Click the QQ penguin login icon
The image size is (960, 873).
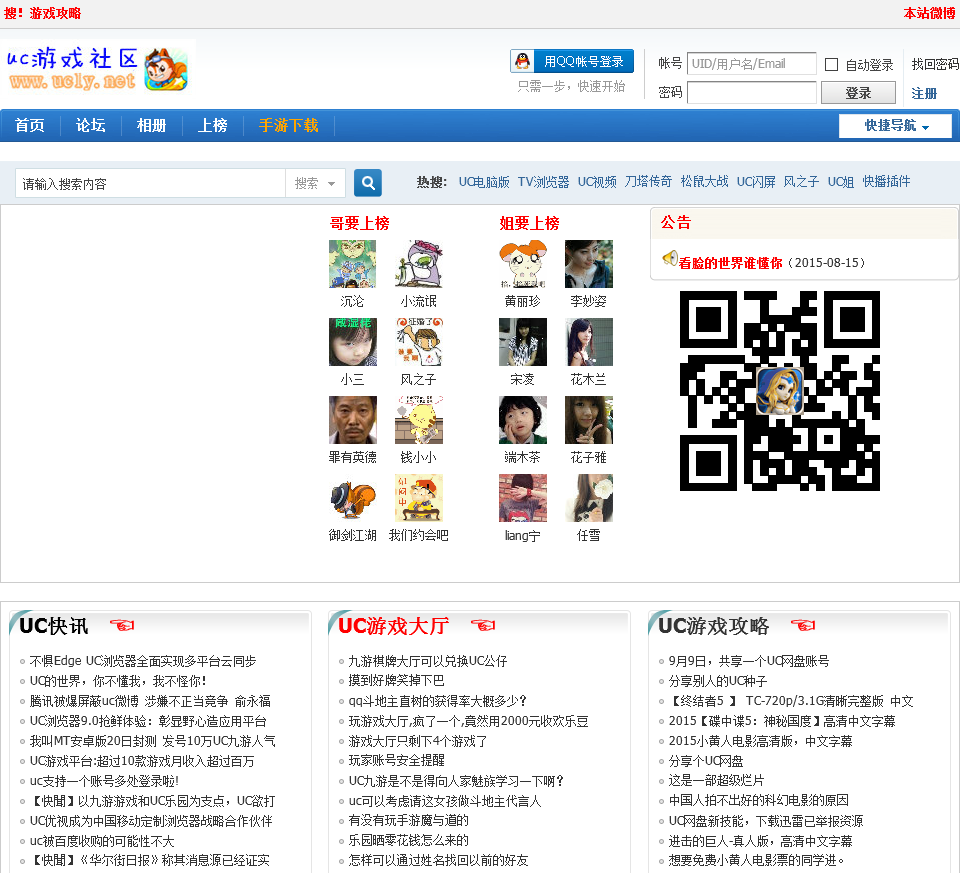522,61
